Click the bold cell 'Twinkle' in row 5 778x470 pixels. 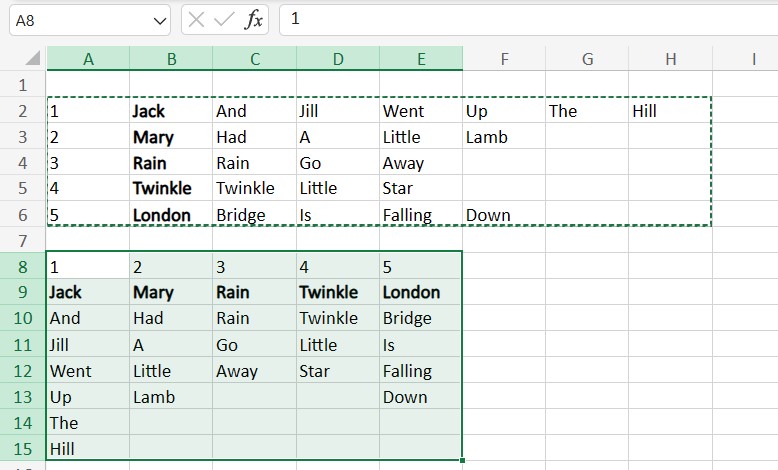coord(171,188)
